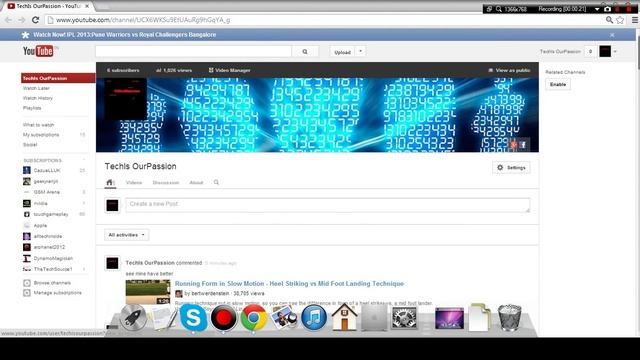Click Manage subscriptions
This screenshot has width=640, height=360.
[57, 293]
